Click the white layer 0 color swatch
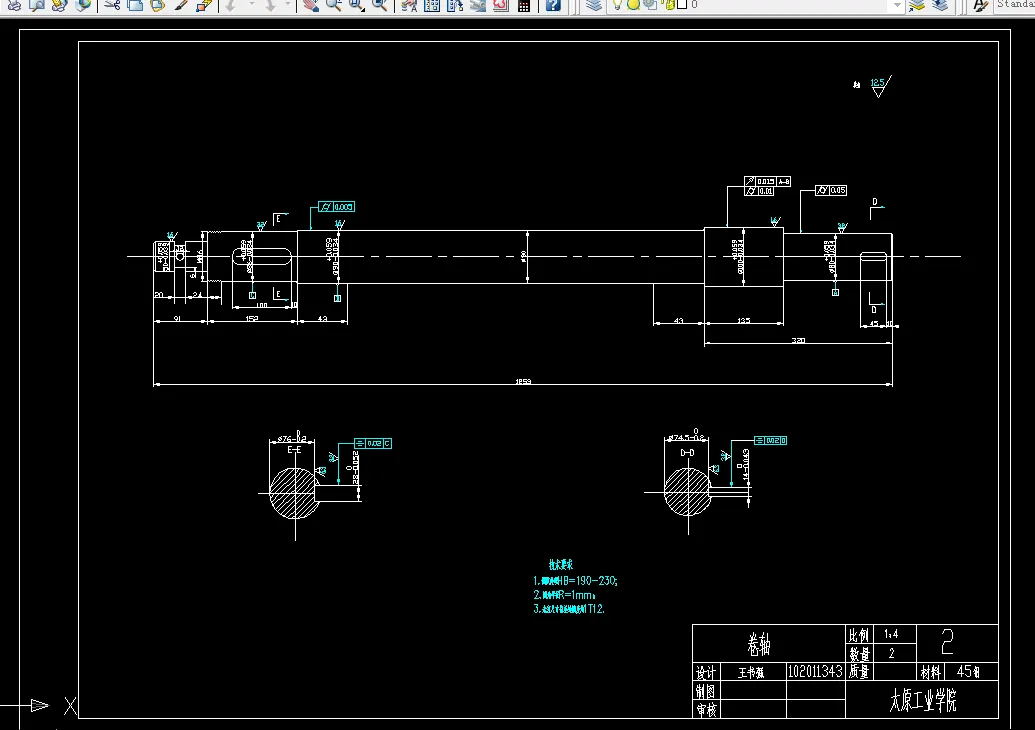Screen dimensions: 1035x730 coord(682,4)
